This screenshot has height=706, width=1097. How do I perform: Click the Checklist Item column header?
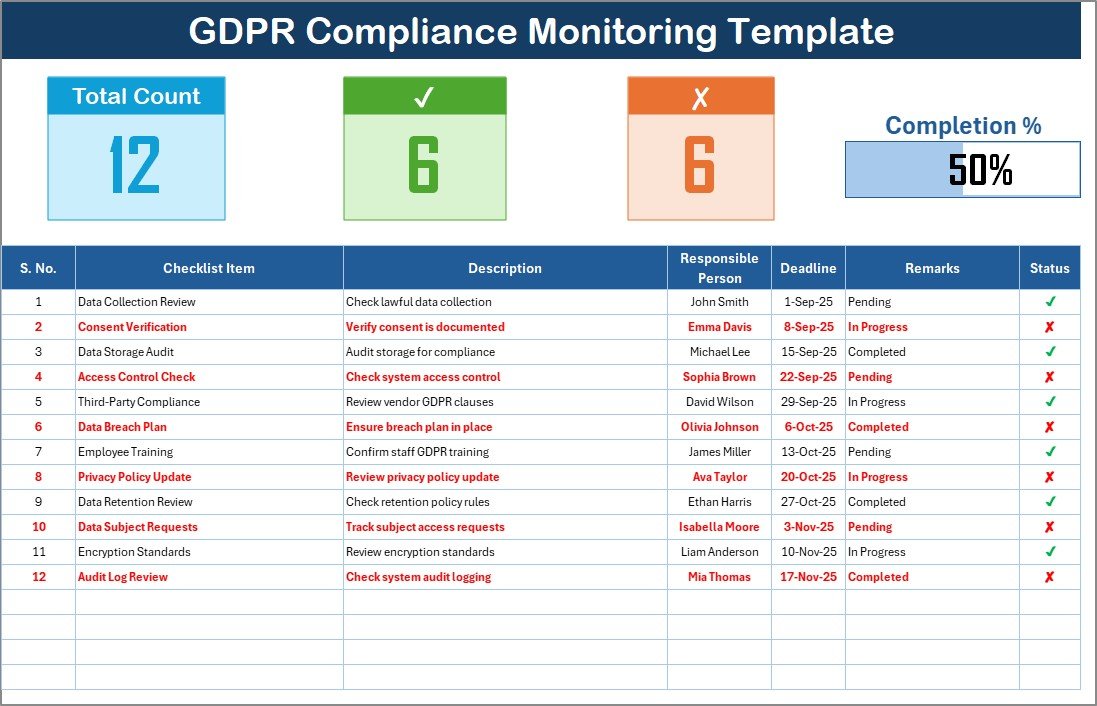(x=209, y=268)
